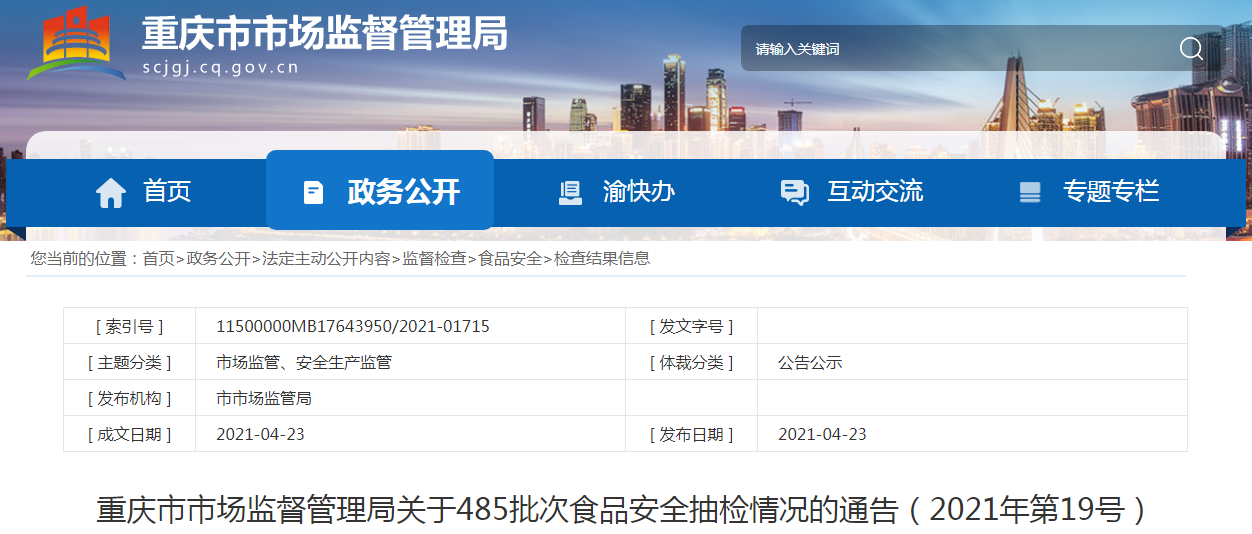Open the 首页 navigation tab
1252x534 pixels.
click(x=143, y=191)
